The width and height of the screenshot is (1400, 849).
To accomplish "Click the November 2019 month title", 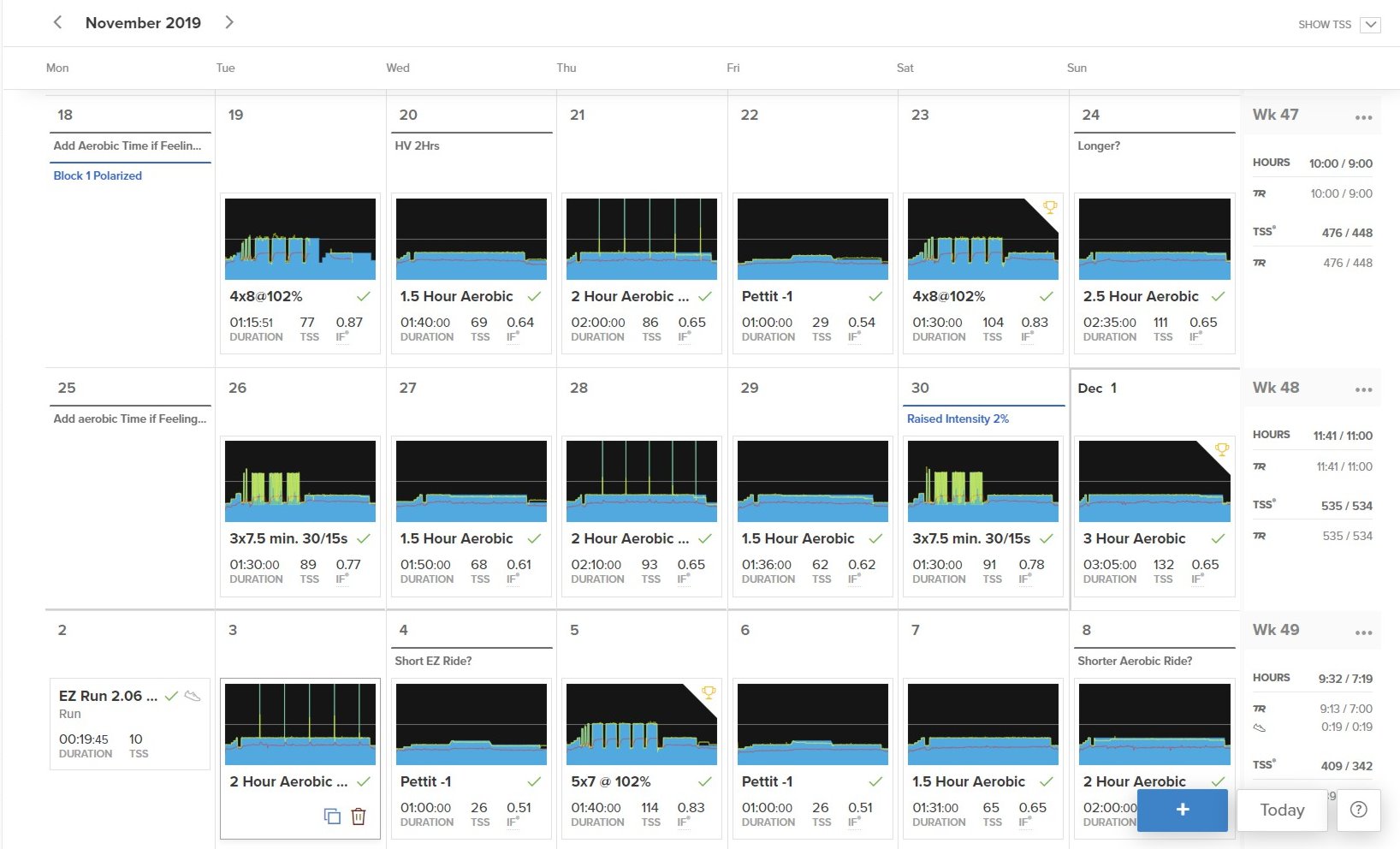I will point(143,23).
